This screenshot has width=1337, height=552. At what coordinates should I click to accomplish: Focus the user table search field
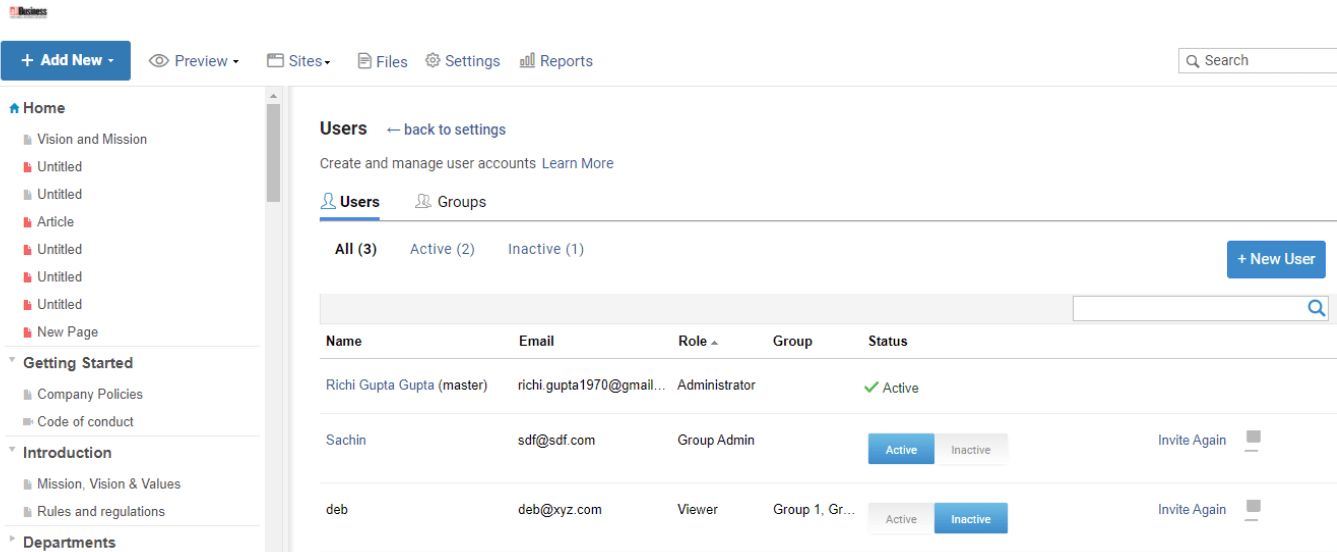(1188, 308)
